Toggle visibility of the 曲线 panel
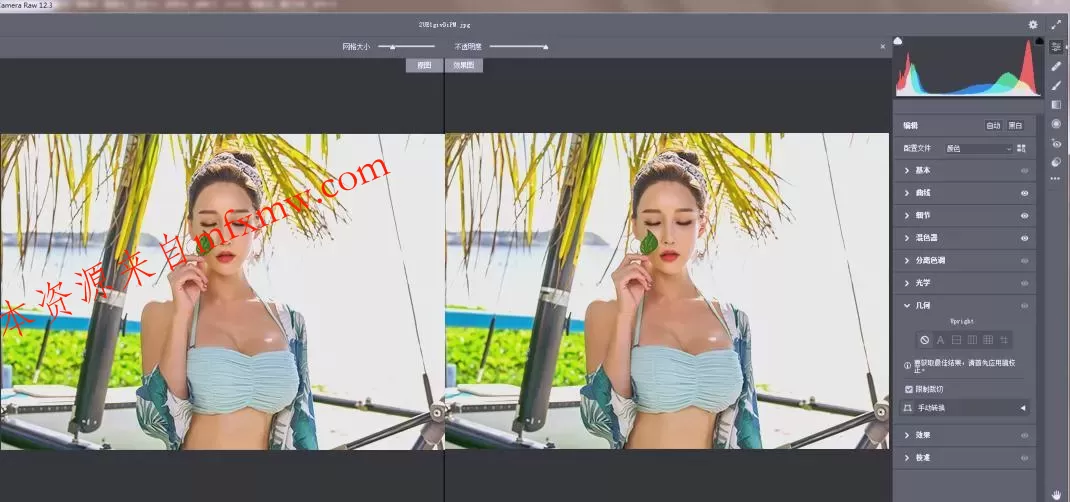1070x502 pixels. (x=1024, y=193)
